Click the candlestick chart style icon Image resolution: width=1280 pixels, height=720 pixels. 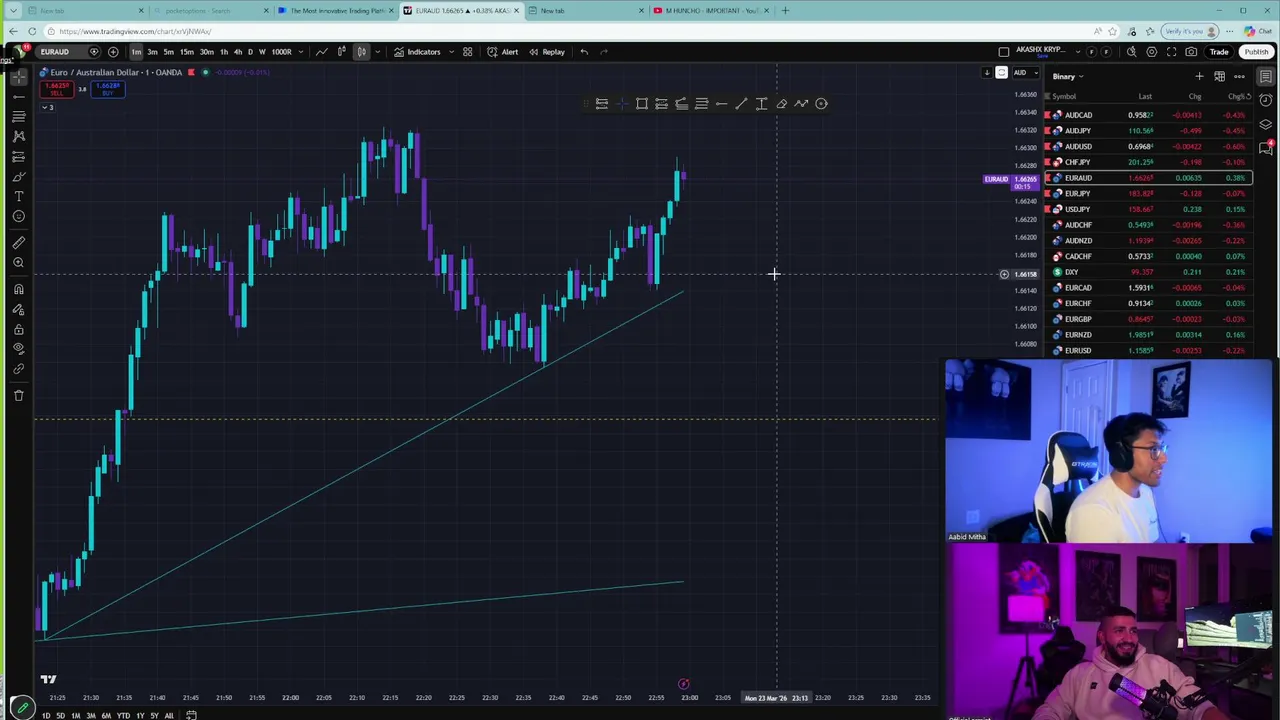tap(361, 52)
